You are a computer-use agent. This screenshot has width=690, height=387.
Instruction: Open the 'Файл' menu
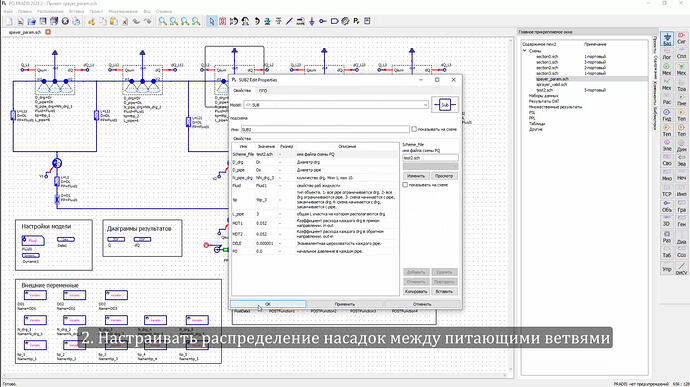8,11
